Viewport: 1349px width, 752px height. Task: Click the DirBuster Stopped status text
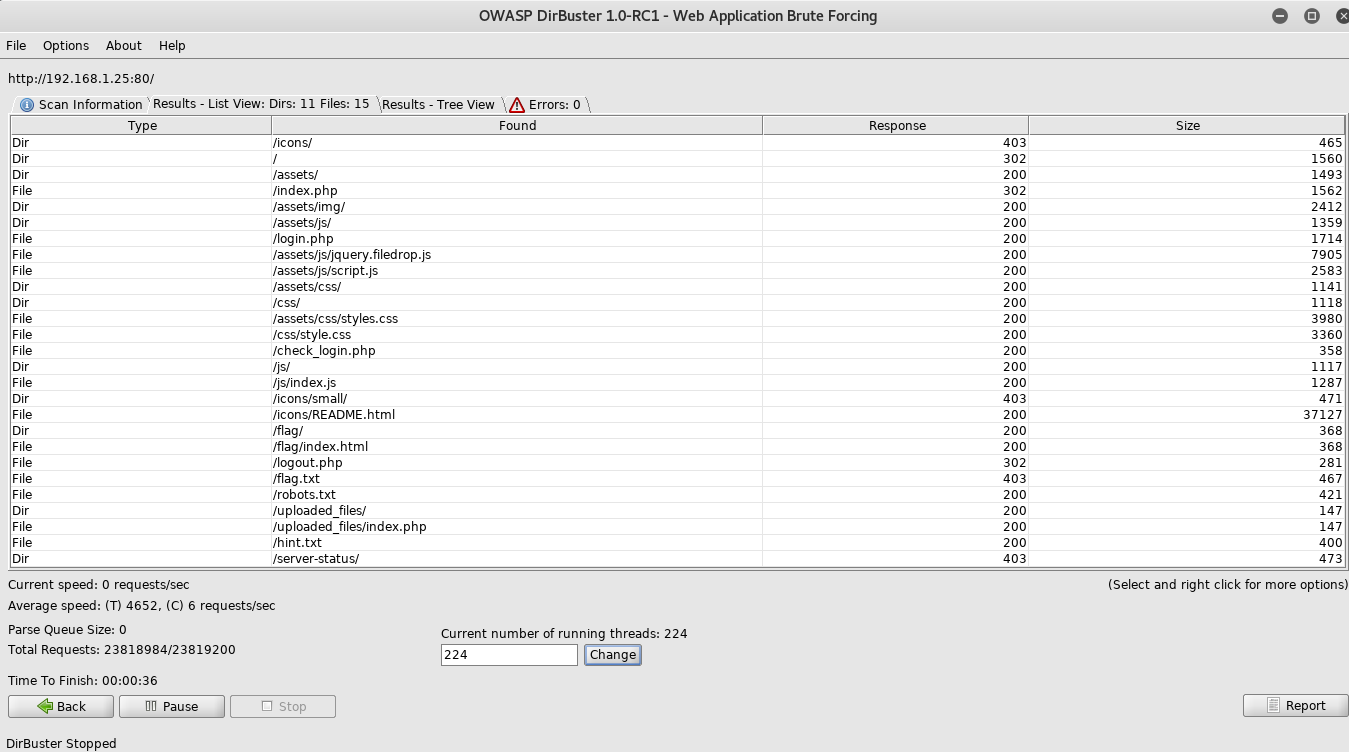click(62, 744)
